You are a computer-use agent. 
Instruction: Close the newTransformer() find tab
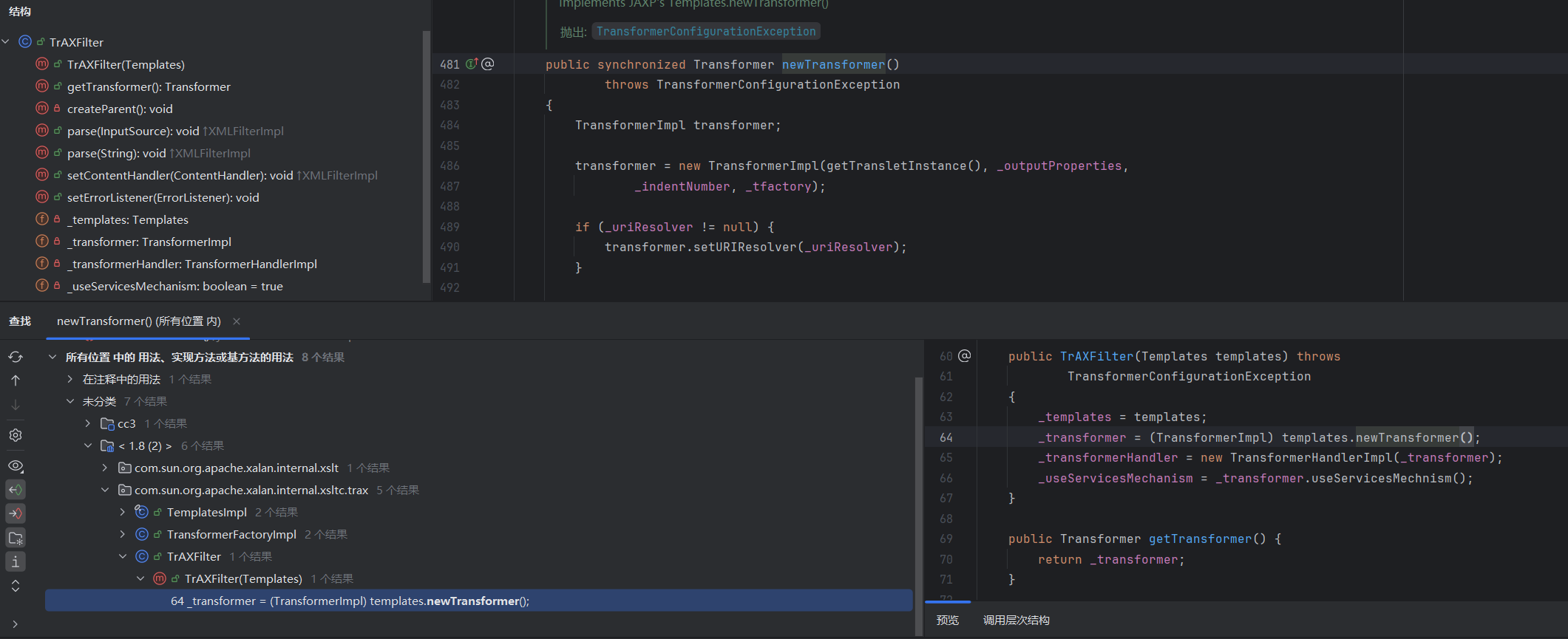pyautogui.click(x=237, y=321)
